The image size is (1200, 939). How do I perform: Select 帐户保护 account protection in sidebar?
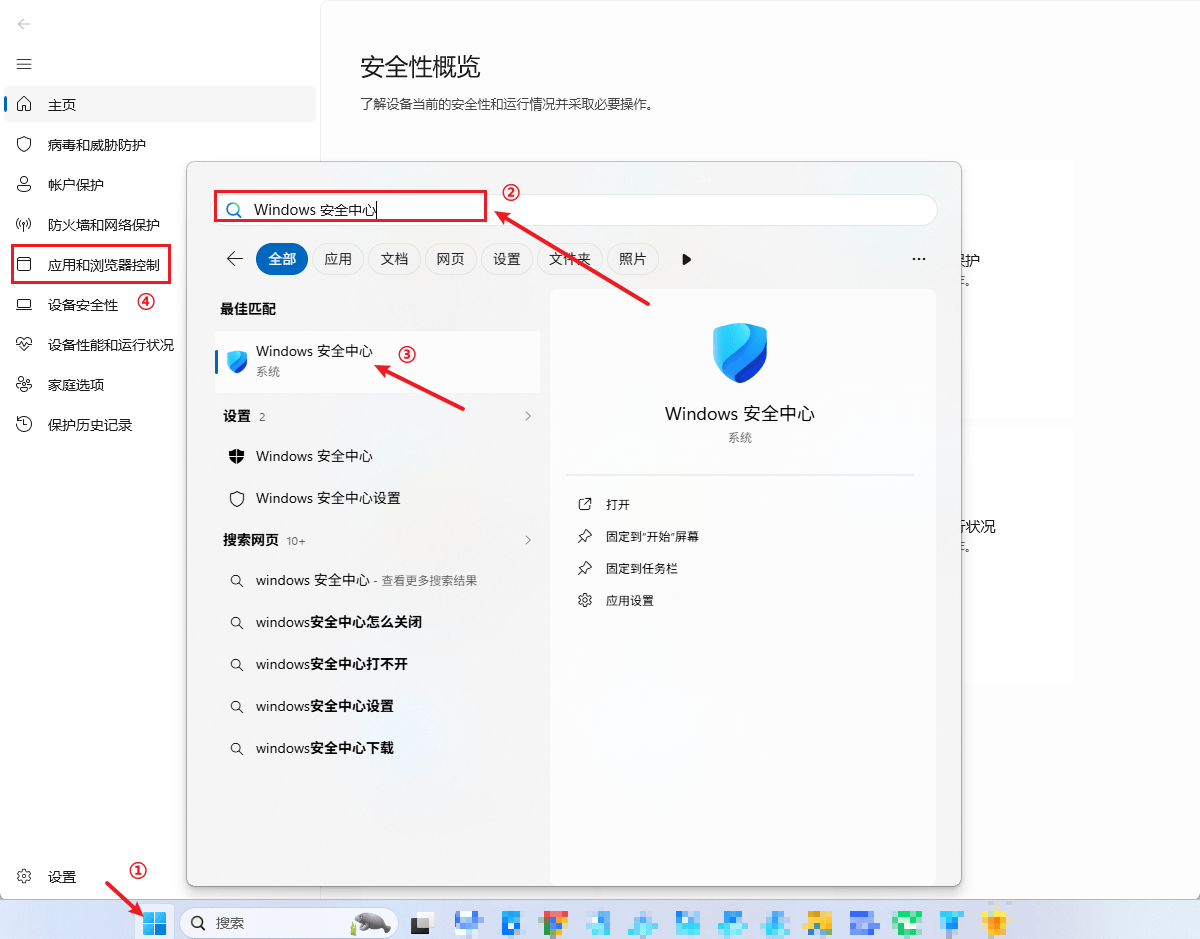tap(75, 185)
